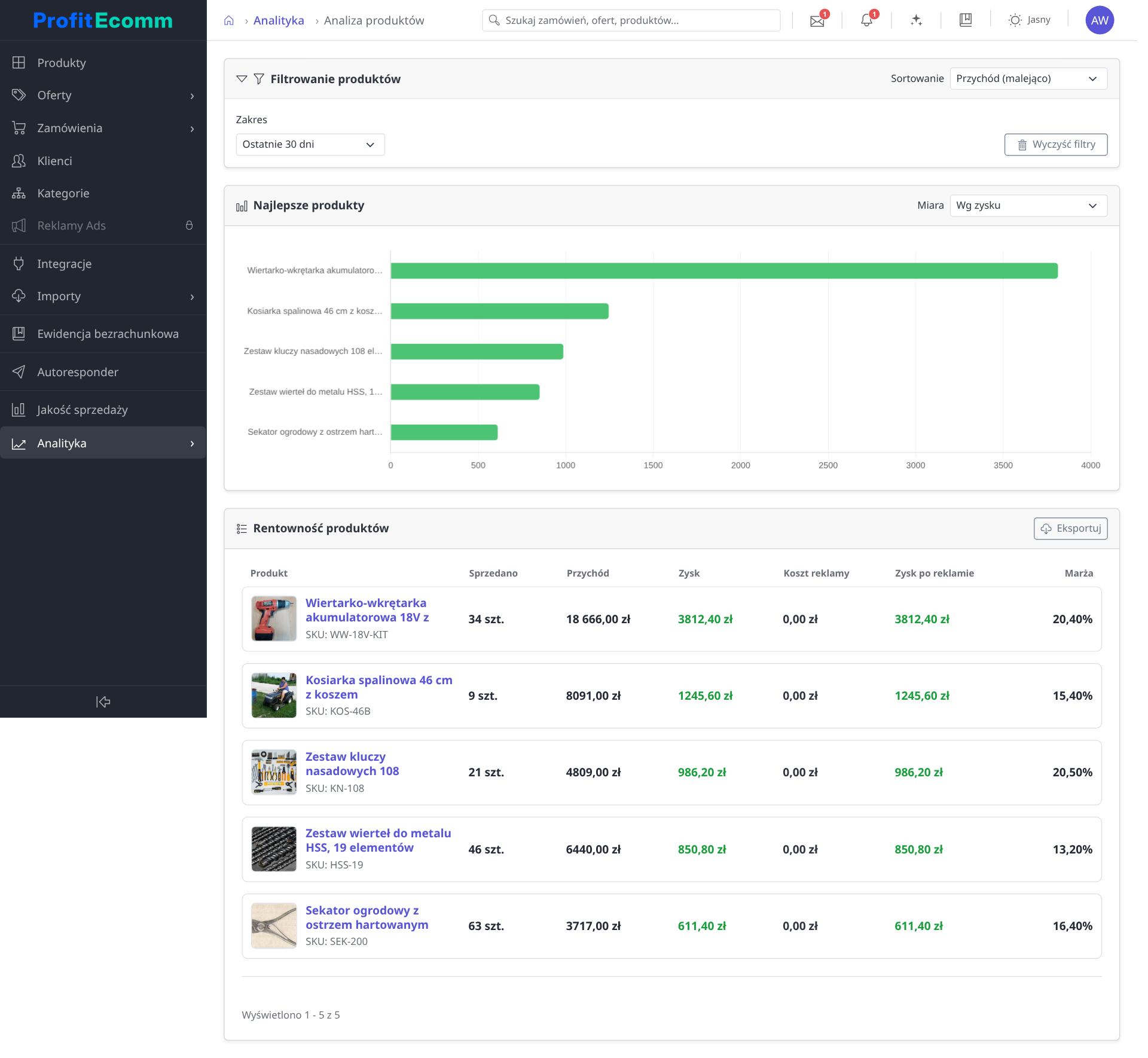The width and height of the screenshot is (1148, 1058).
Task: Open Wiertarko-wkrętarka akumulatorowa product link
Action: 367,610
